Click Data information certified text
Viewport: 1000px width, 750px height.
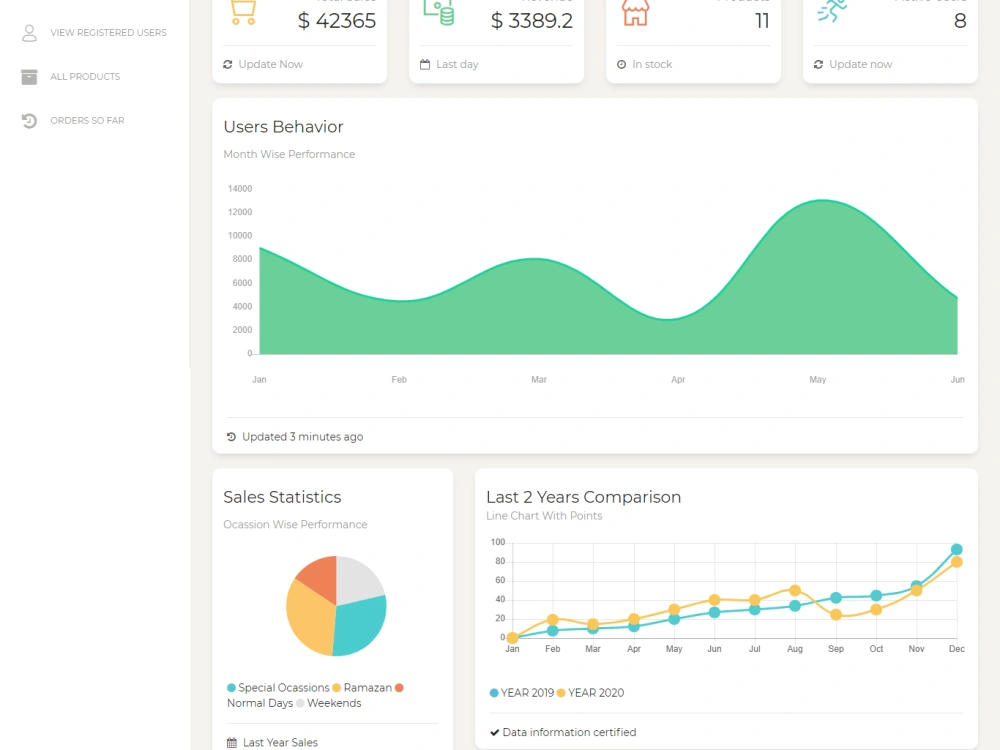coord(570,733)
